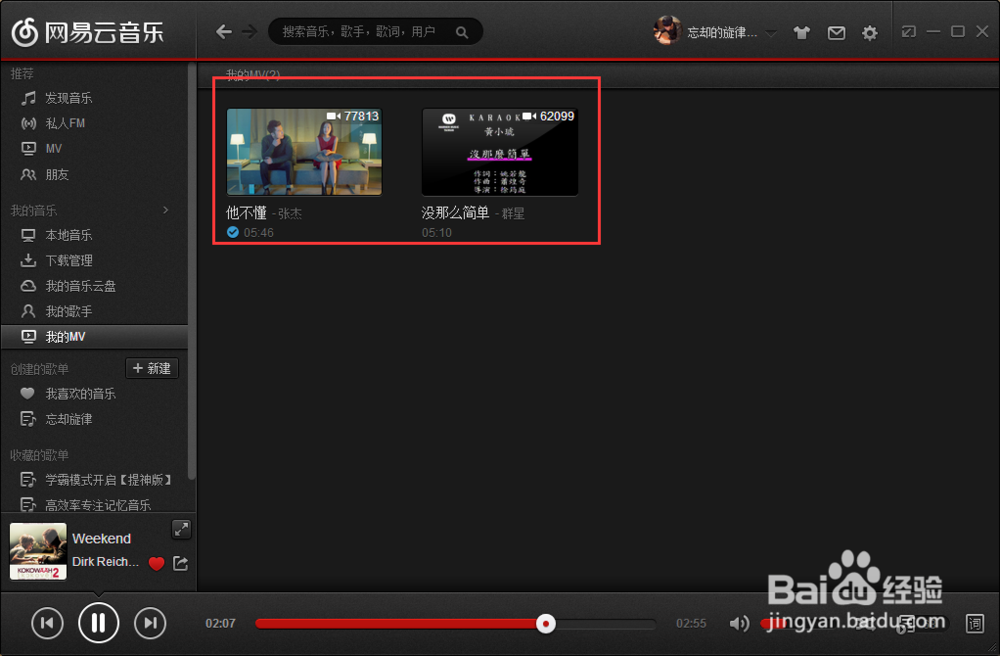Image resolution: width=1000 pixels, height=656 pixels.
Task: Unlike Weekend with red heart
Action: 156,563
